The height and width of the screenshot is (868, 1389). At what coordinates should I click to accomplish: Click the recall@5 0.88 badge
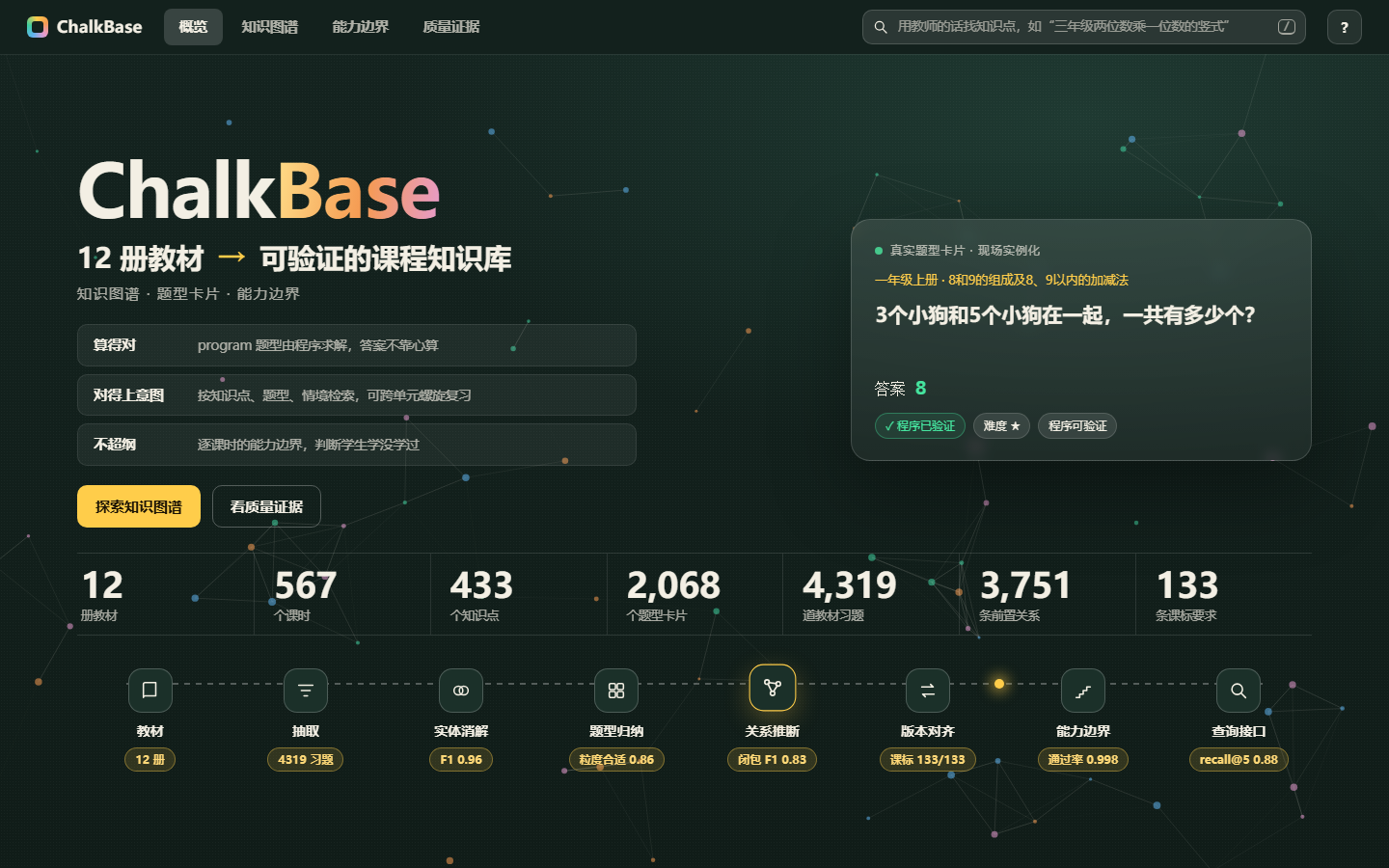point(1239,760)
